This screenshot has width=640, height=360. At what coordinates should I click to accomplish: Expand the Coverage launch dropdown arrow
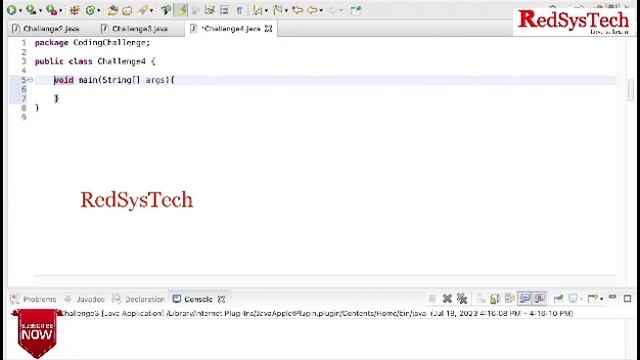[40, 11]
